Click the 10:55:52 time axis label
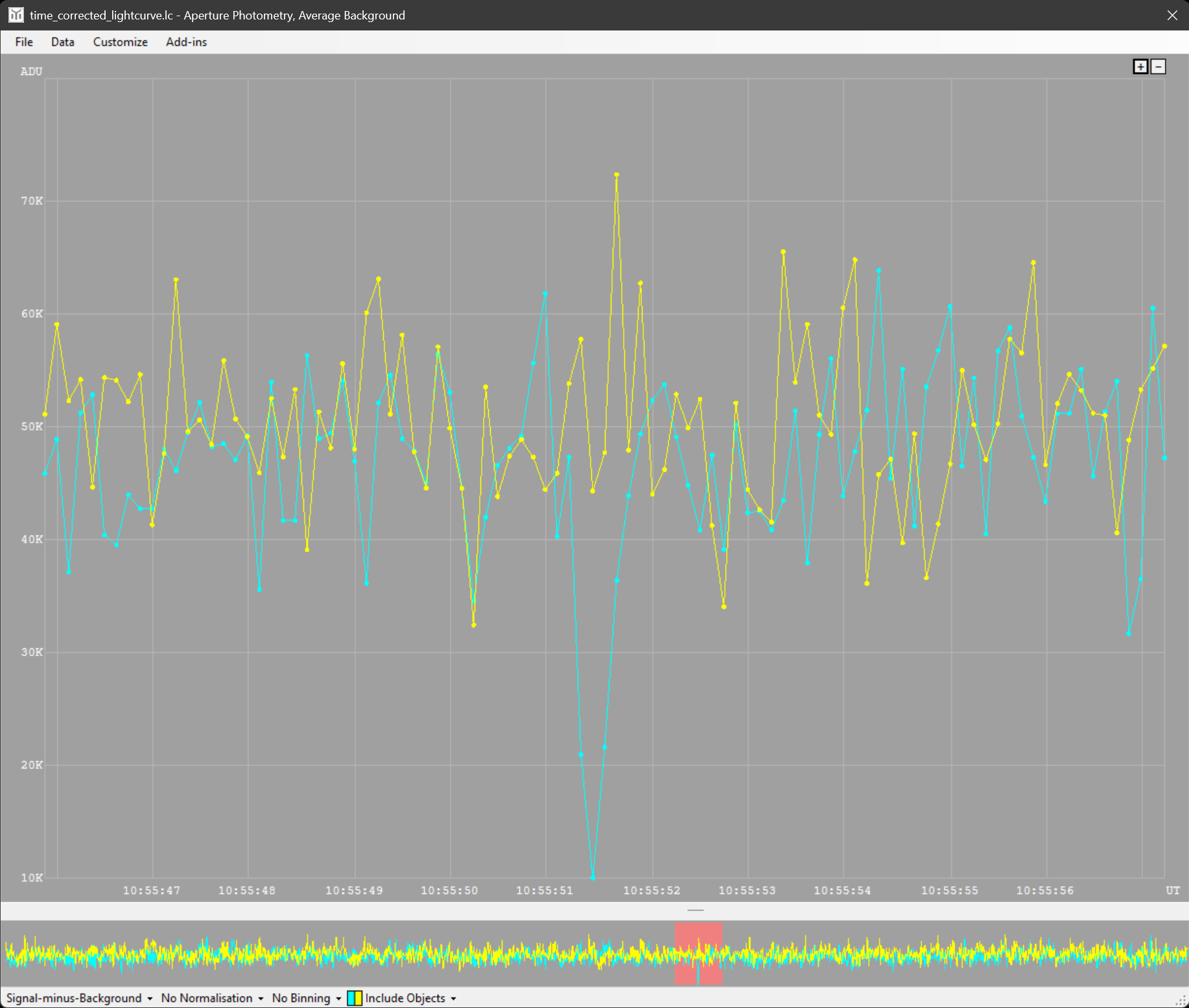Screen dimensions: 1189x1008 652,891
